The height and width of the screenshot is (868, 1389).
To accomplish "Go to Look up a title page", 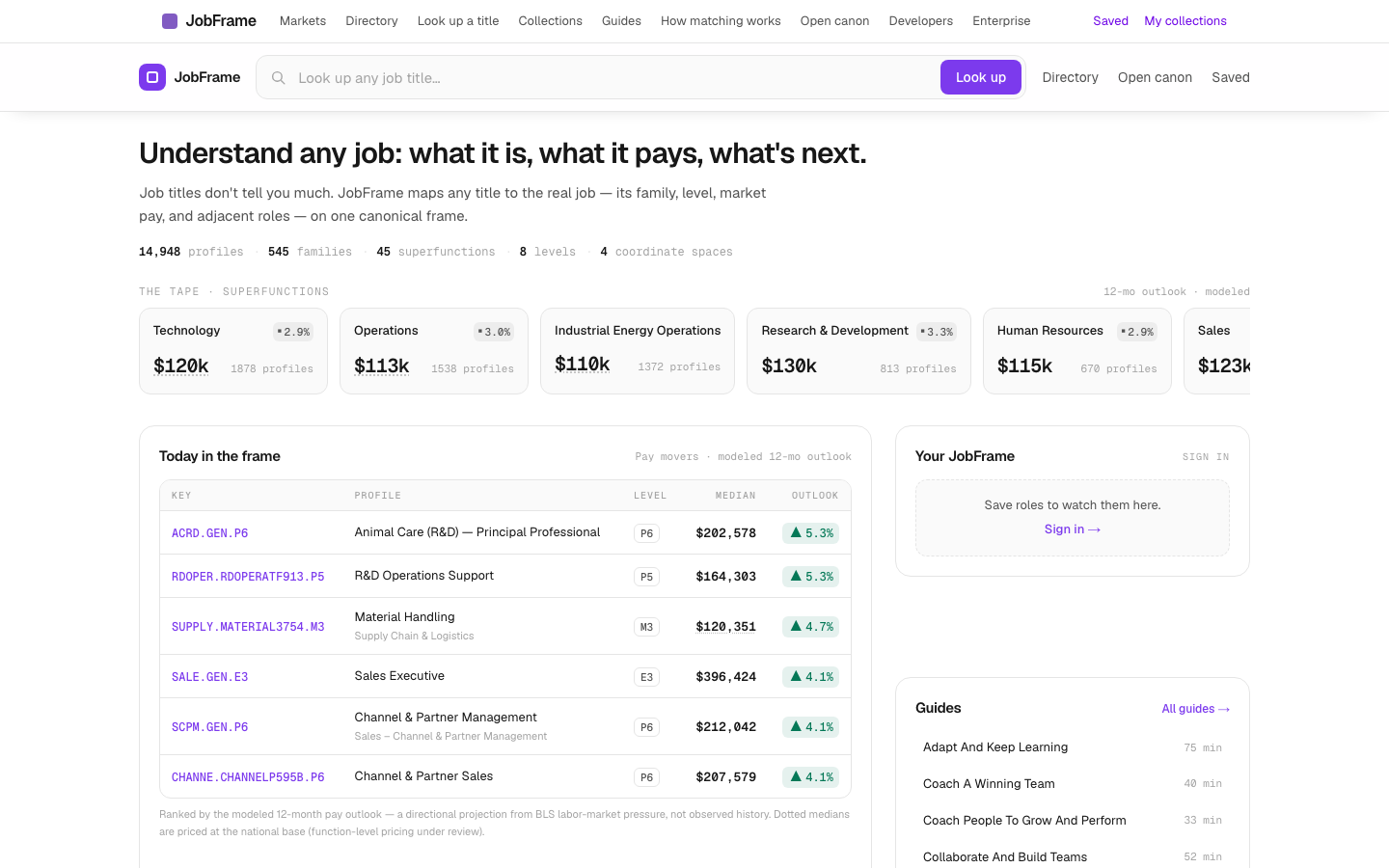I will pyautogui.click(x=458, y=21).
